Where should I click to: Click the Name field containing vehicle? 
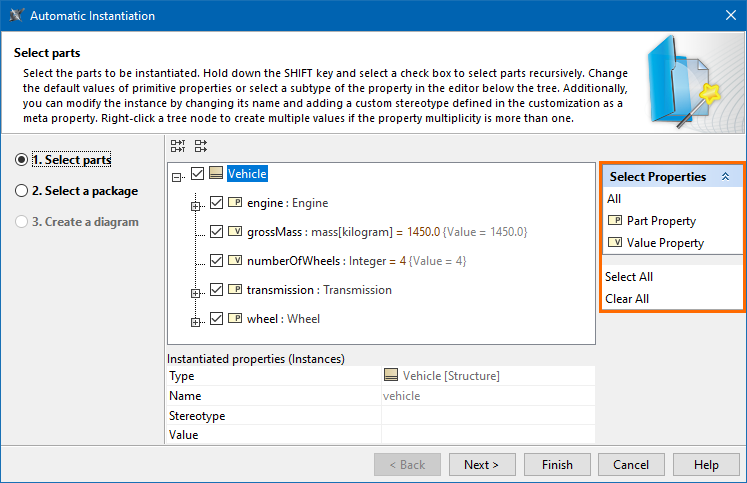coord(488,396)
